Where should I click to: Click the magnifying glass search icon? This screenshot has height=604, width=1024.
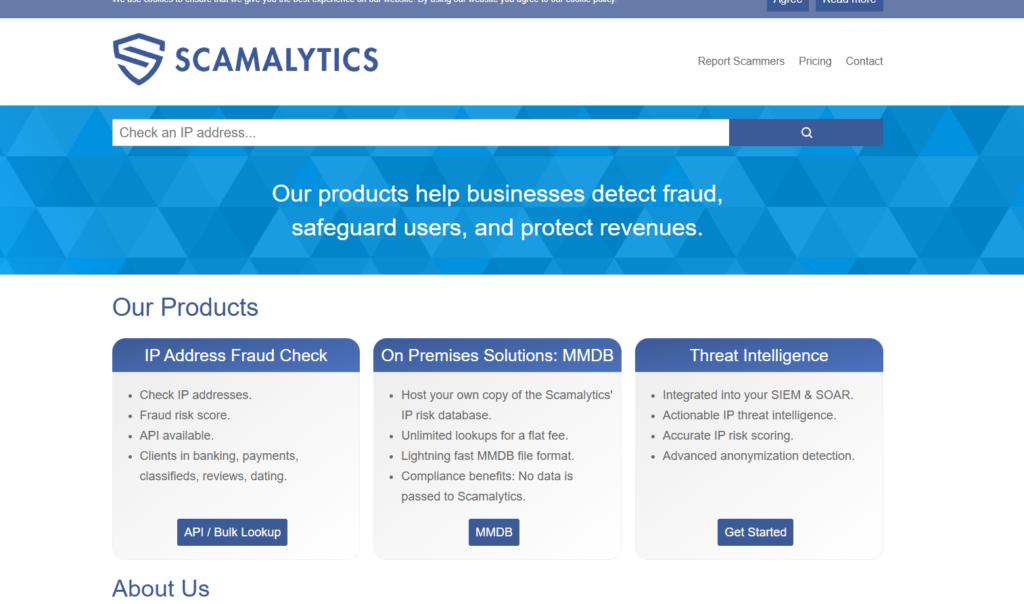(x=806, y=132)
